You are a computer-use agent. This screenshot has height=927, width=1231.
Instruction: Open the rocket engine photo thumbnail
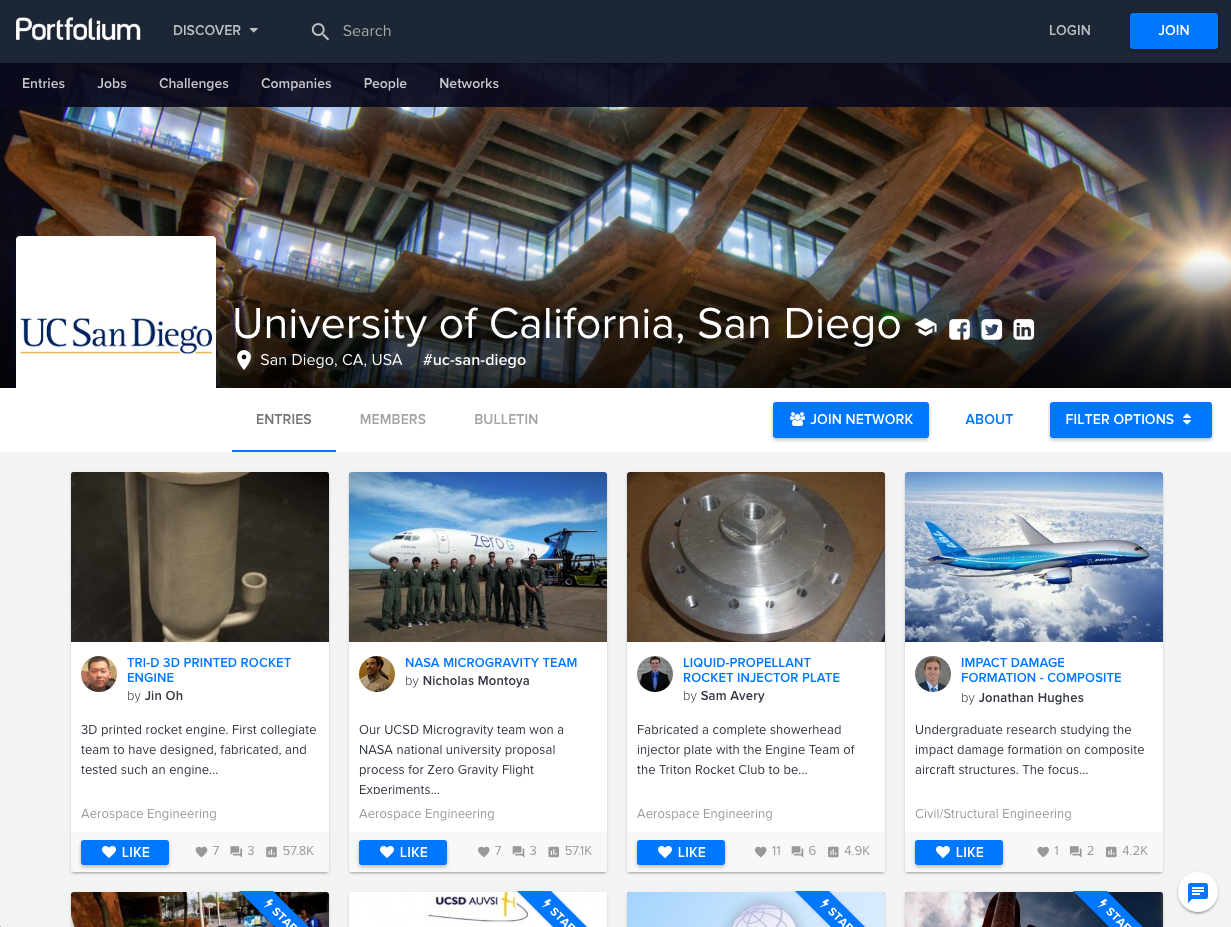pos(200,557)
